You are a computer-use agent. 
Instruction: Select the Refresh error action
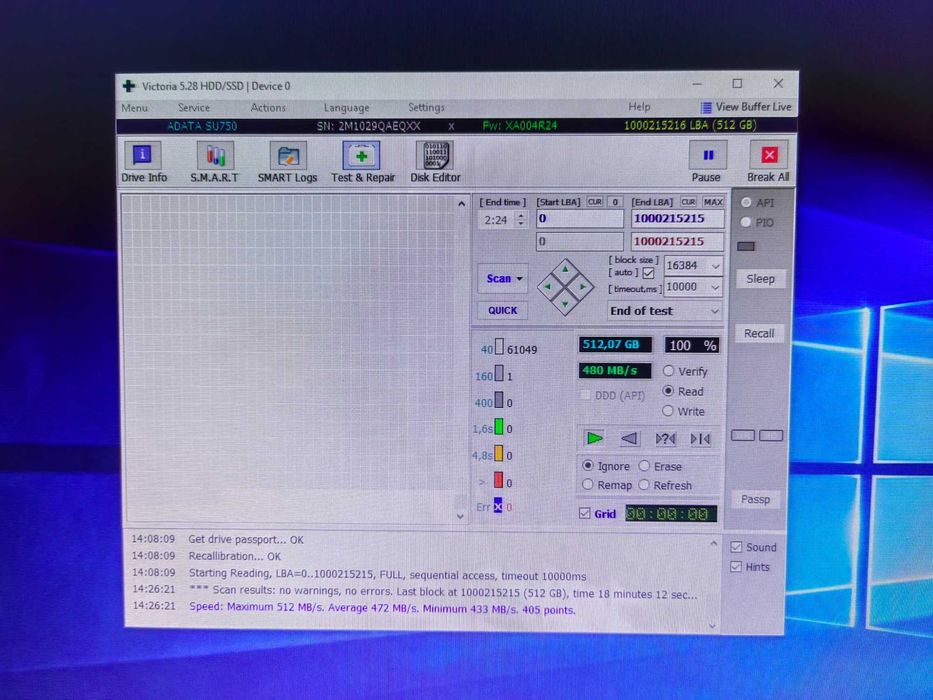644,485
